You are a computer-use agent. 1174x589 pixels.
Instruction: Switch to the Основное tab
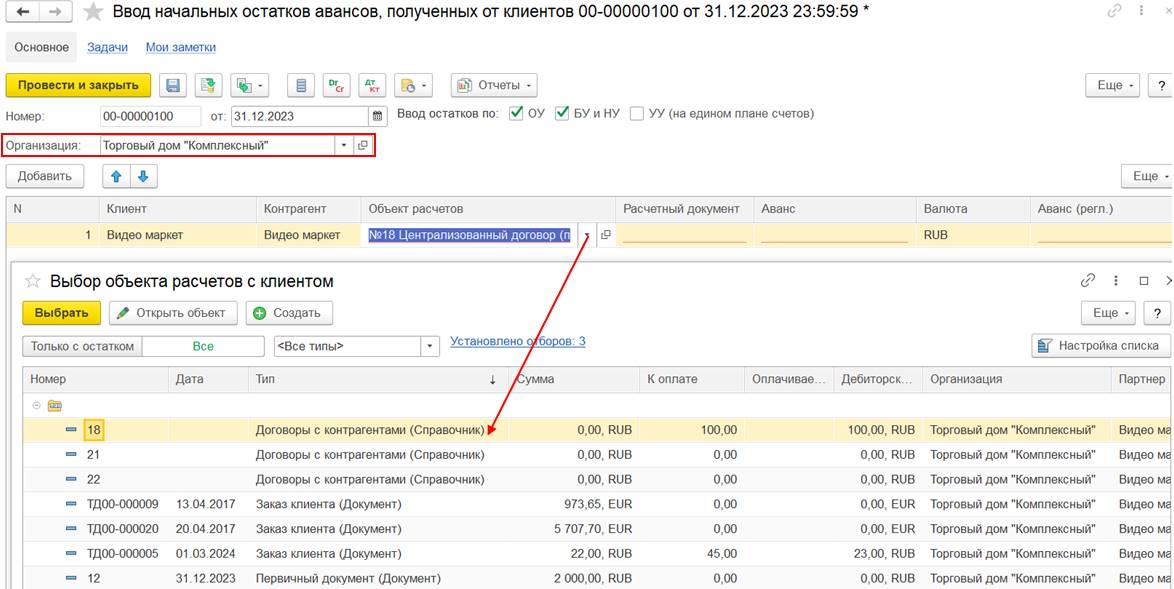(42, 47)
